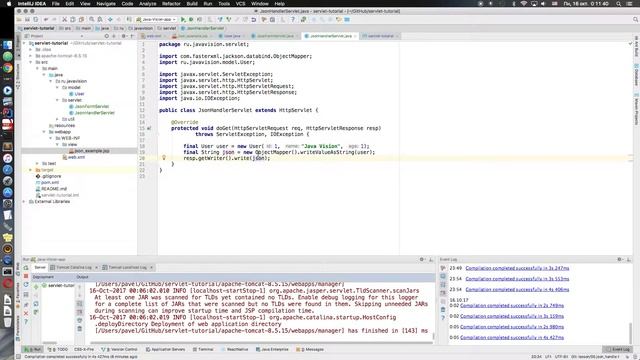Image resolution: width=640 pixels, height=360 pixels.
Task: Open the Version Control tool window button
Action: coord(120,349)
